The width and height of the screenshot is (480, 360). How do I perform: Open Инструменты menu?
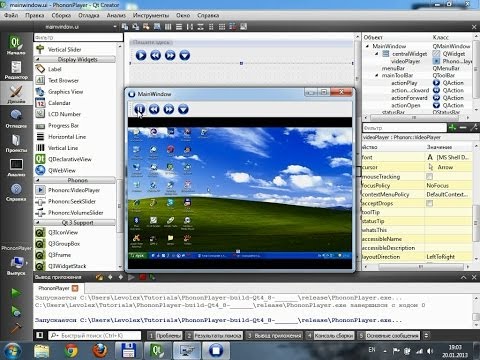click(x=151, y=15)
